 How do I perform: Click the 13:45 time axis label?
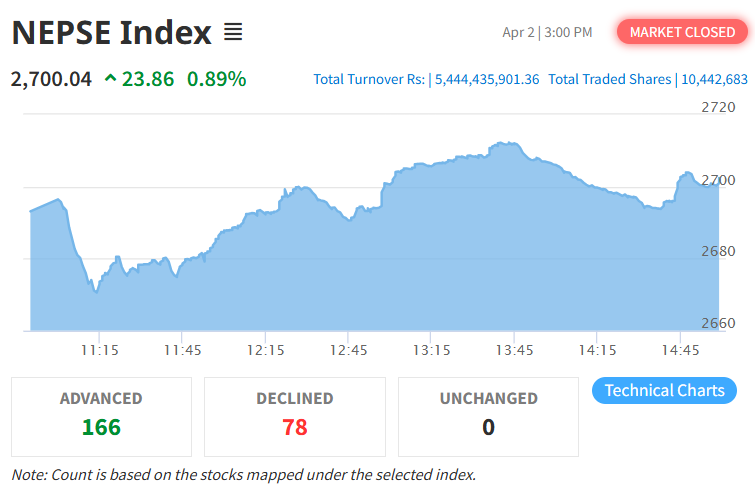coord(514,350)
